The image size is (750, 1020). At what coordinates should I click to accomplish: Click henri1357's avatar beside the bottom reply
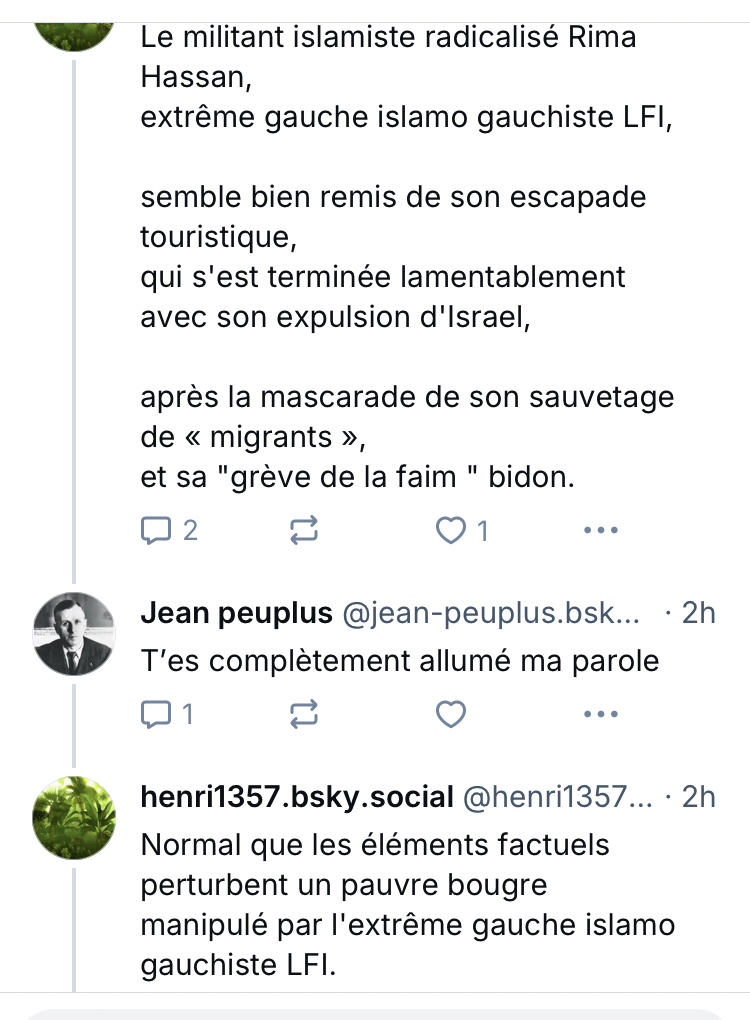coord(73,819)
